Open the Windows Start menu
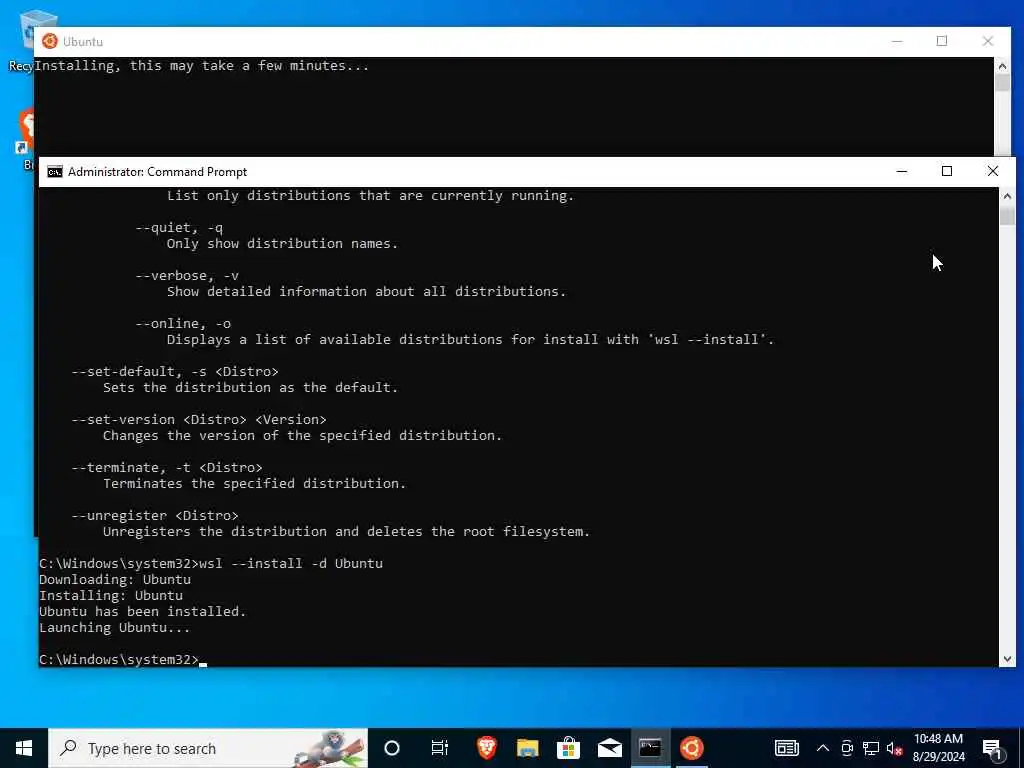This screenshot has width=1024, height=768. [24, 748]
